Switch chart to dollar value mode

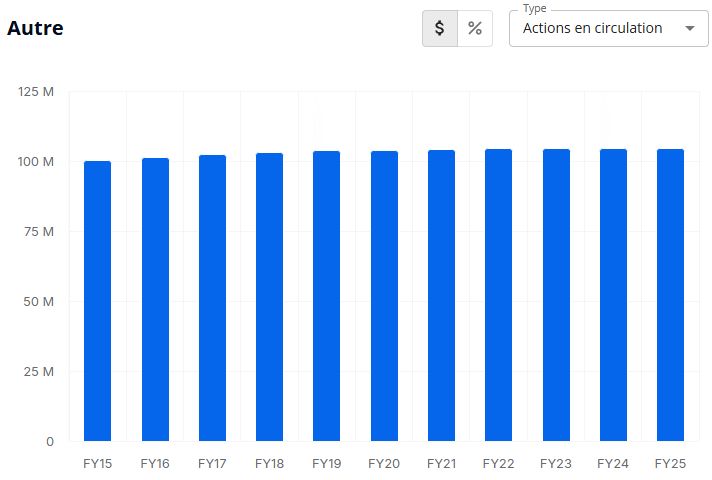pyautogui.click(x=440, y=28)
